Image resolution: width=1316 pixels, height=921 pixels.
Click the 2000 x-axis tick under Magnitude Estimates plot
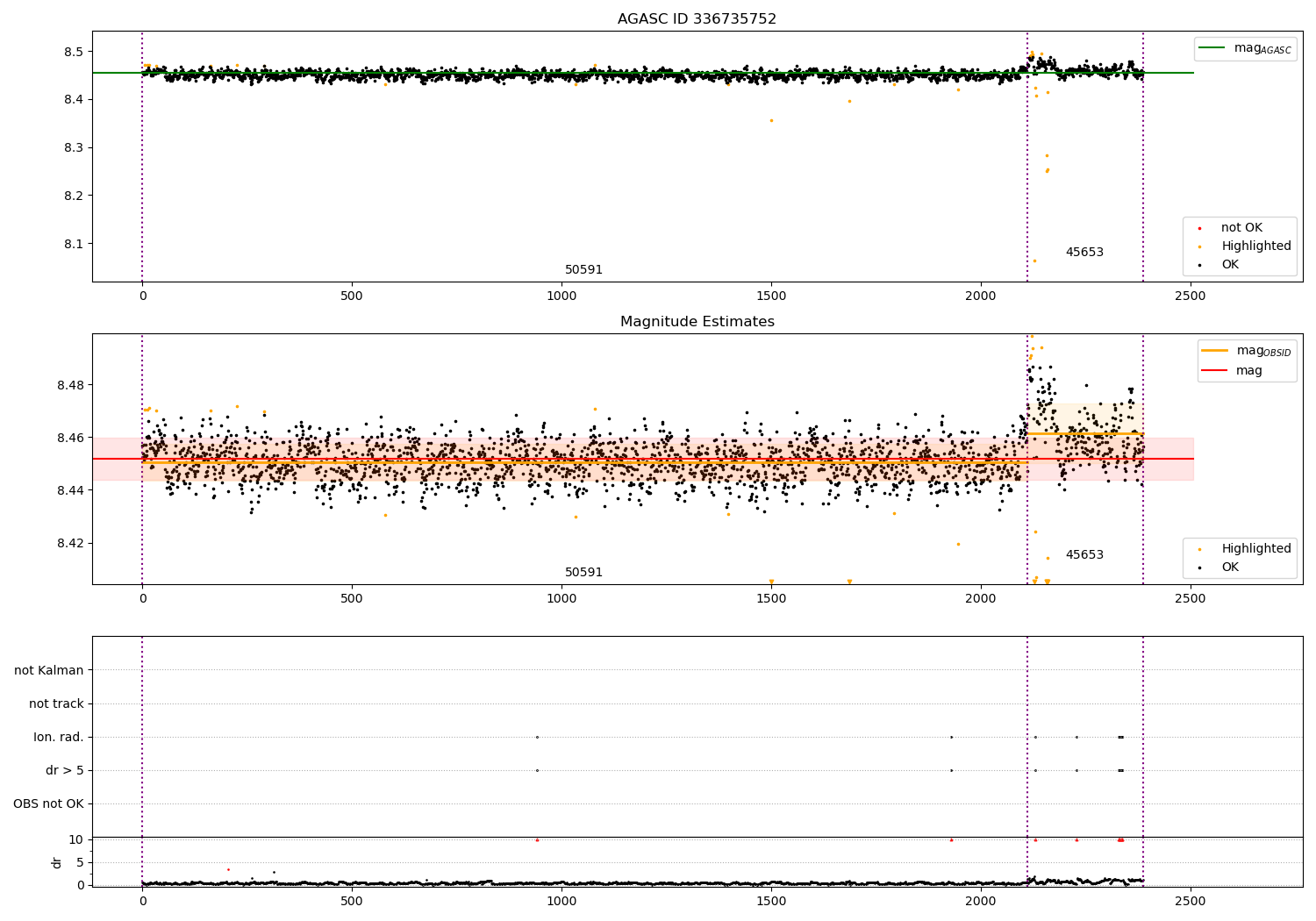(x=980, y=599)
